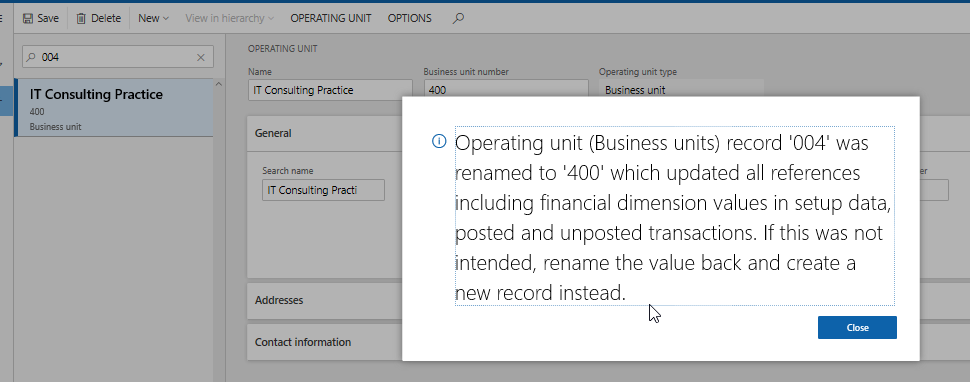Click the Business unit number field
This screenshot has height=382, width=970.
[x=505, y=90]
